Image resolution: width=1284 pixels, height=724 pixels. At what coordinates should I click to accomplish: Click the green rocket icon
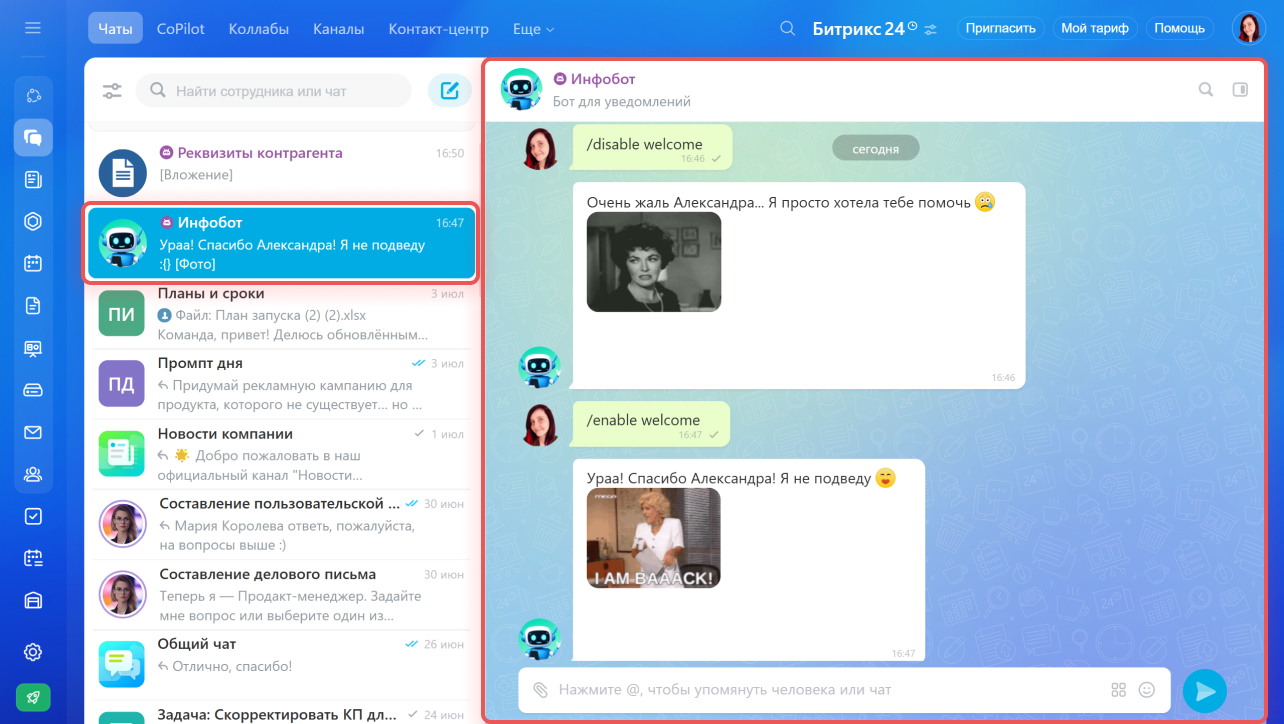[x=33, y=697]
